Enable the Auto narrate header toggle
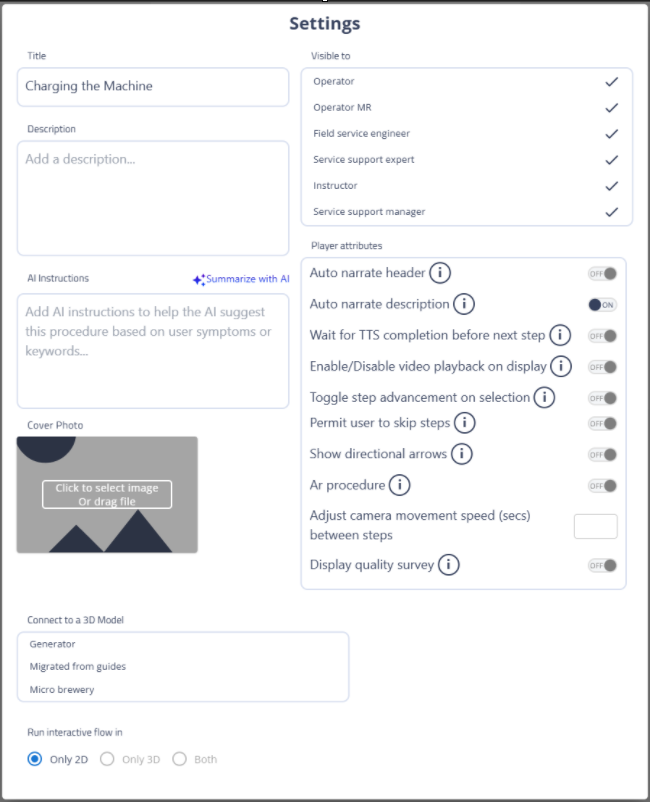Image resolution: width=650 pixels, height=802 pixels. [x=602, y=273]
